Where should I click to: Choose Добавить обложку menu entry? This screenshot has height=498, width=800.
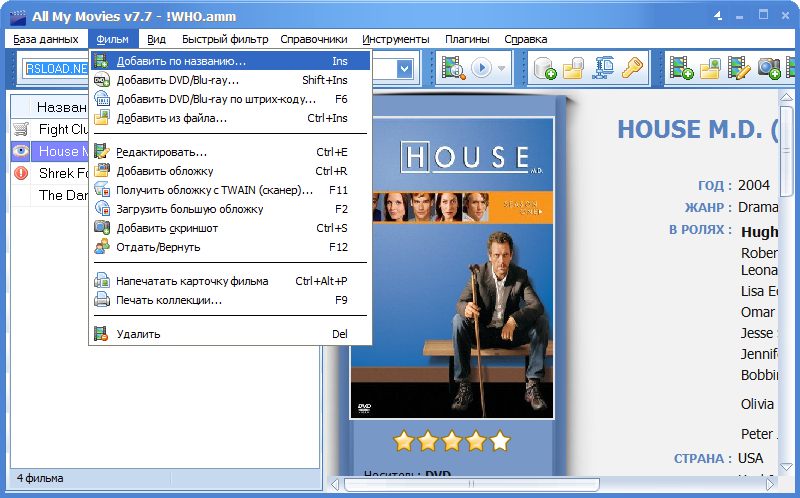point(231,171)
